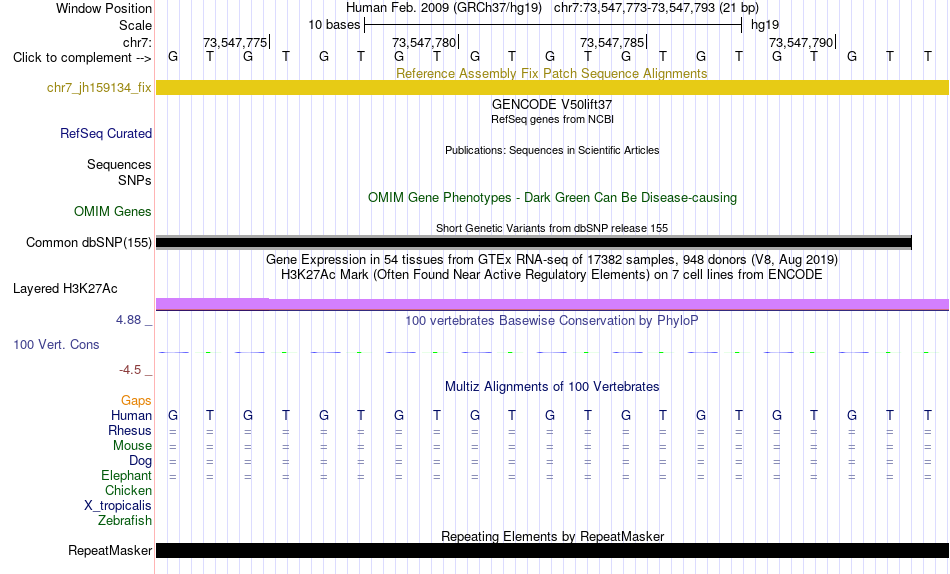Click Short Genetic Variants from dbSNP title

552,229
